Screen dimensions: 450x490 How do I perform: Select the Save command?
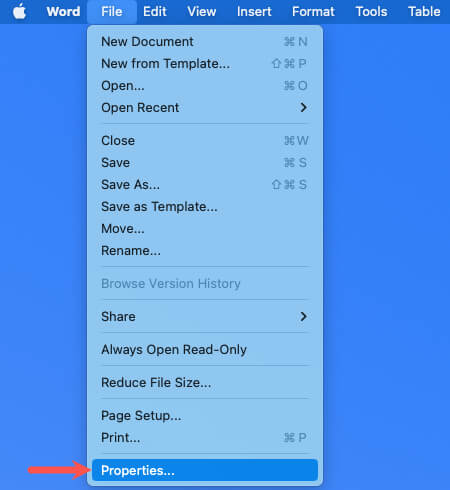(x=205, y=163)
